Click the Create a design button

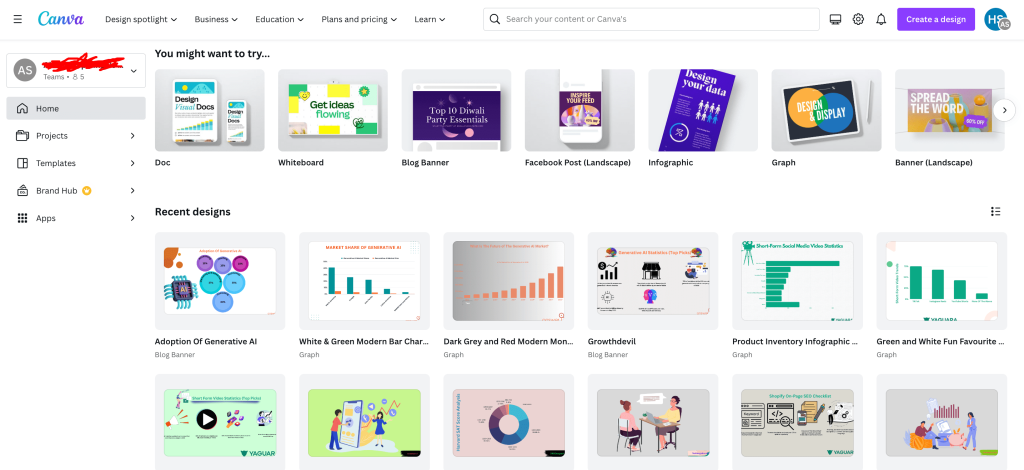click(935, 19)
